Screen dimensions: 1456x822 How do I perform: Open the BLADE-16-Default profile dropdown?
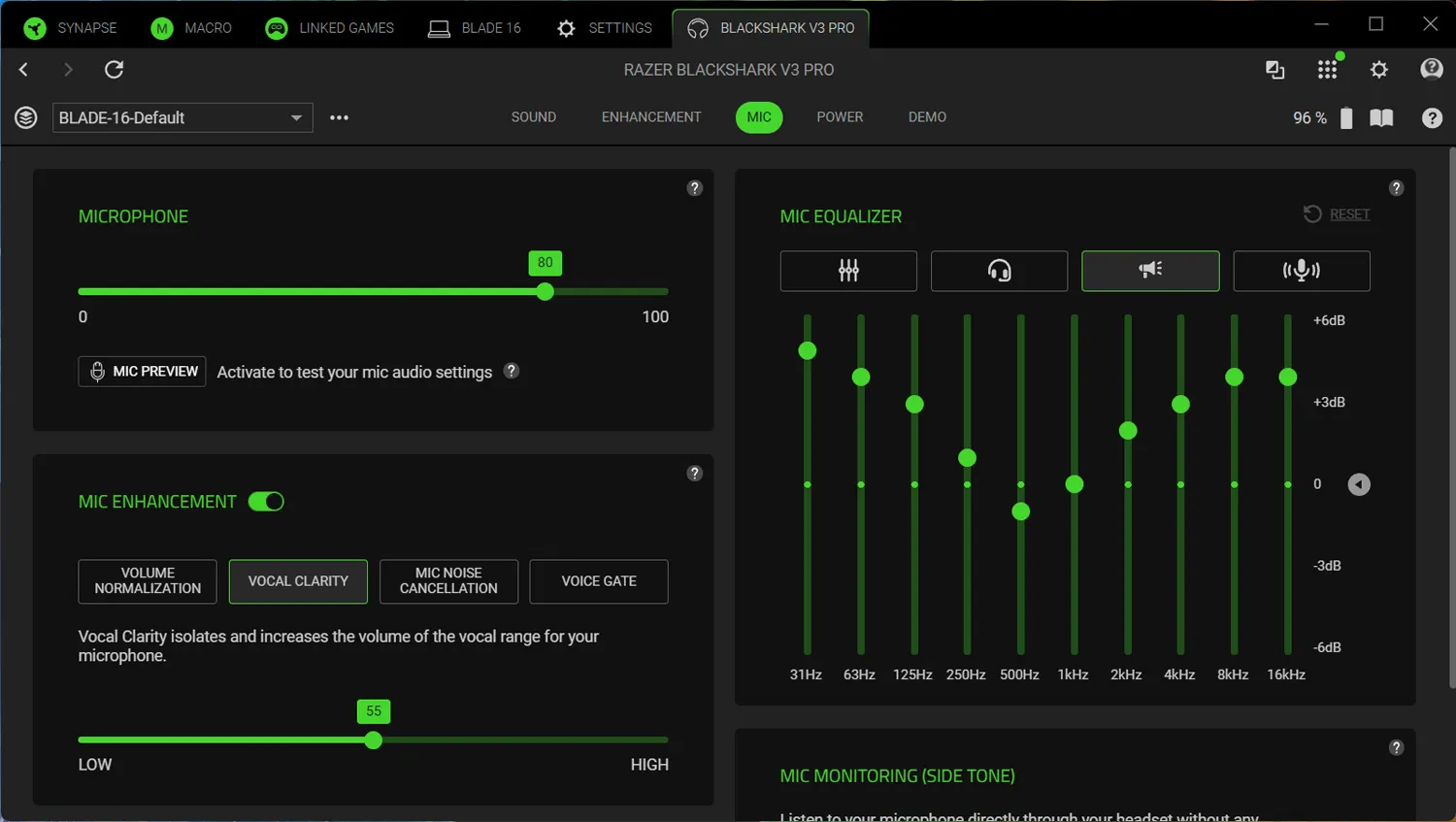coord(182,117)
